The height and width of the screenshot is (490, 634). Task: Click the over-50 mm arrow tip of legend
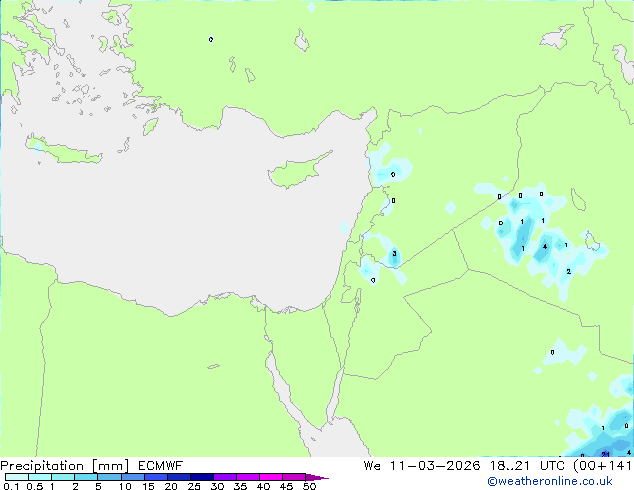(317, 477)
